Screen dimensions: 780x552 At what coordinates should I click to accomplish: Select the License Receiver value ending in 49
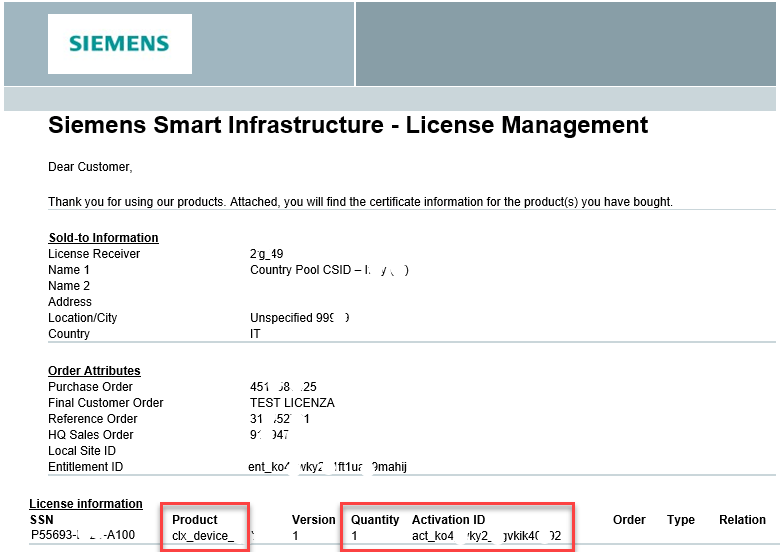tap(267, 254)
